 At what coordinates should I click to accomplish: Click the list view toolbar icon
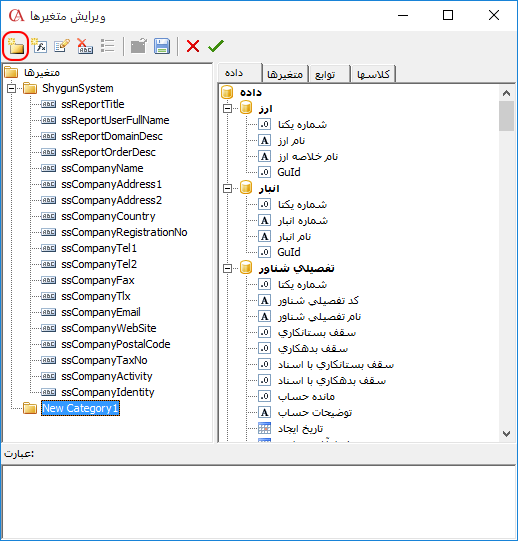point(108,46)
